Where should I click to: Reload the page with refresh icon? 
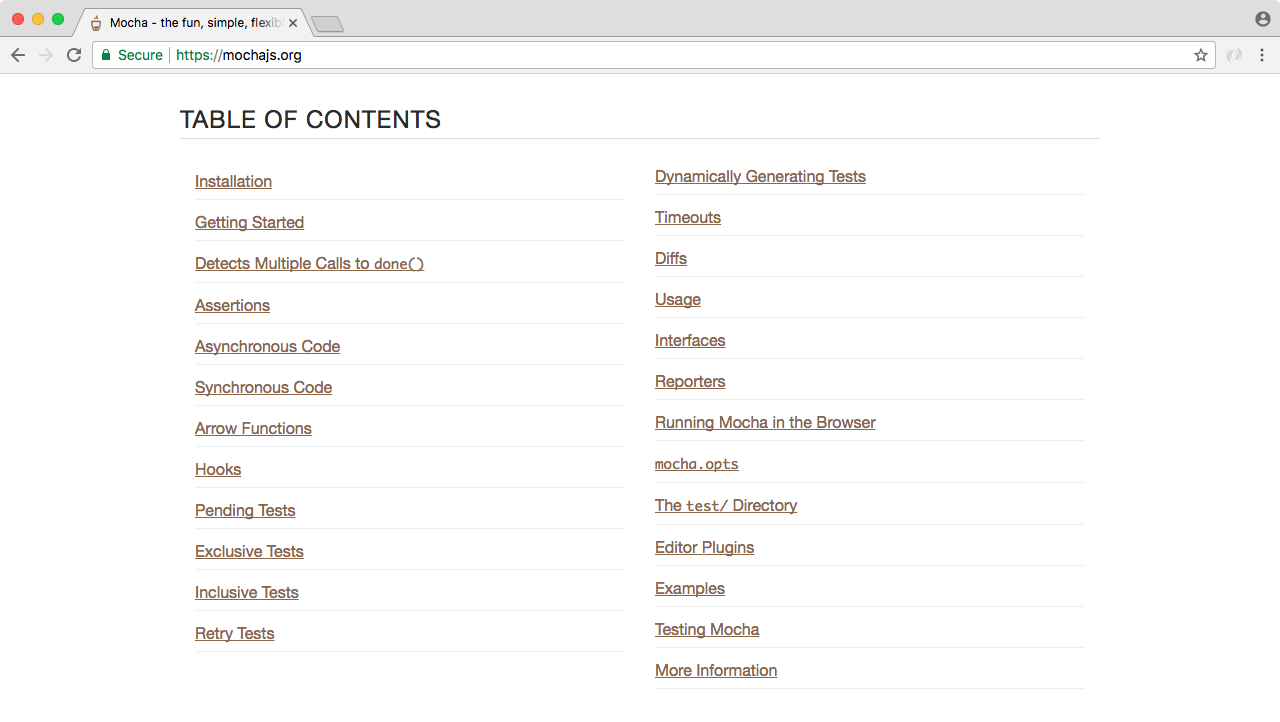tap(74, 55)
